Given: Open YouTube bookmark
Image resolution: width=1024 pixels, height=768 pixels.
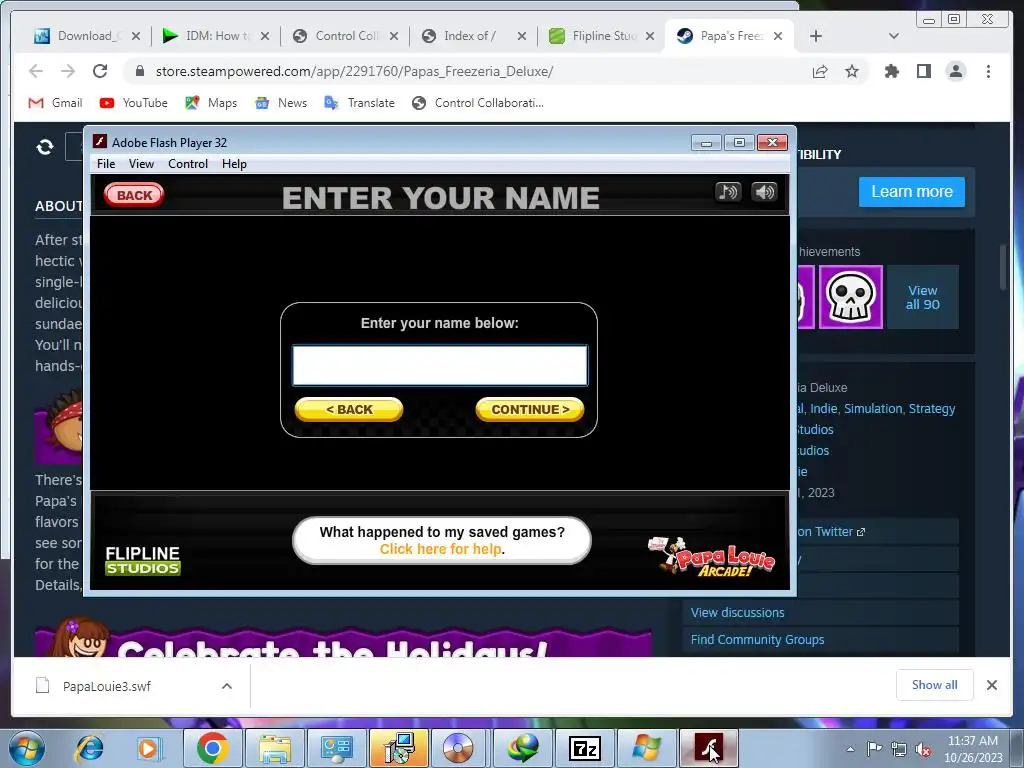Looking at the screenshot, I should coord(134,103).
